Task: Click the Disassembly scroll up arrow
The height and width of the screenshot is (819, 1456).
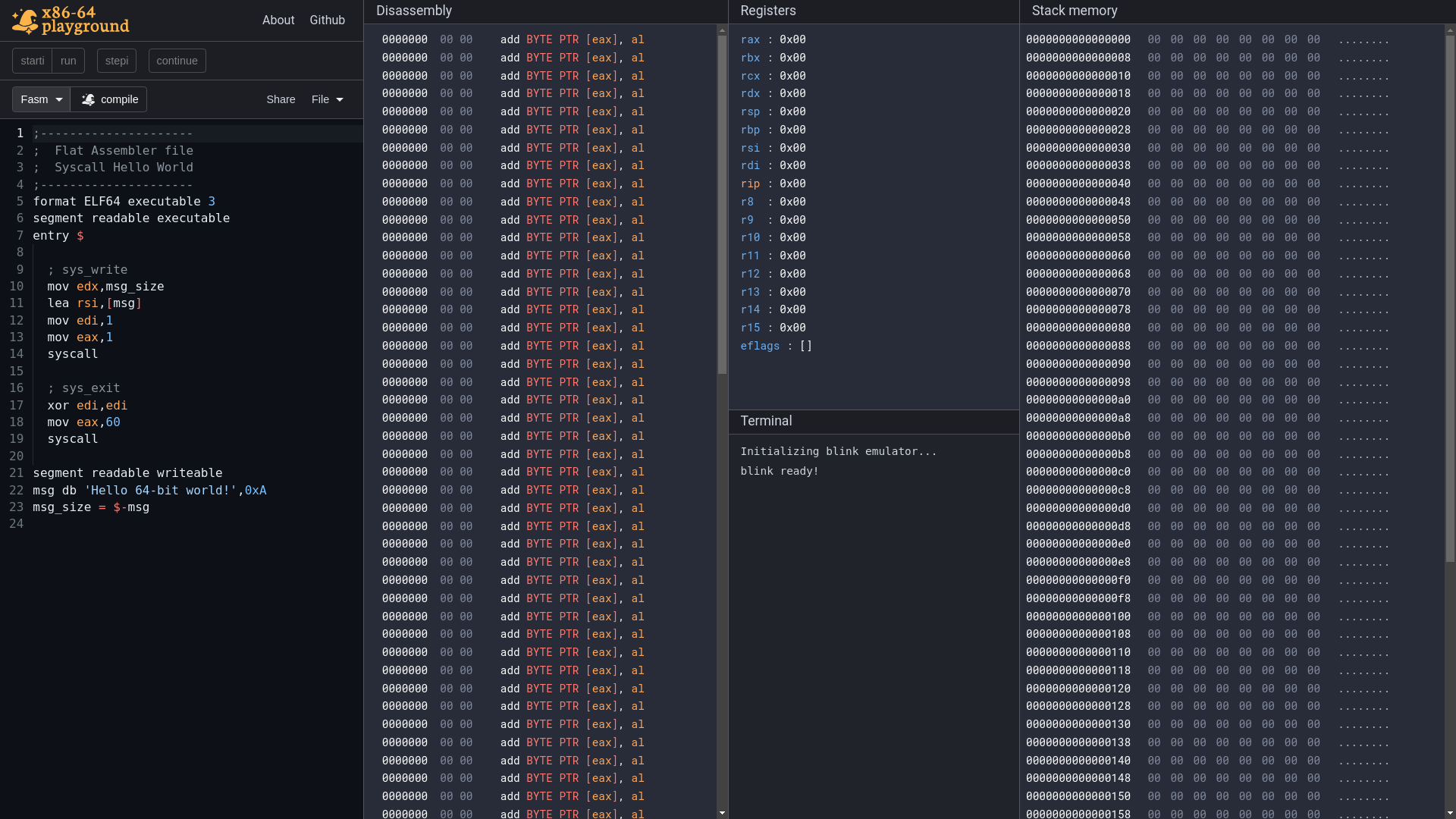Action: point(722,30)
